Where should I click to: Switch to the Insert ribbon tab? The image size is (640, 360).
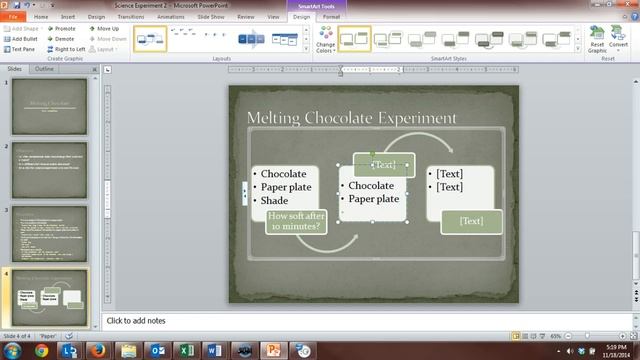pyautogui.click(x=68, y=17)
